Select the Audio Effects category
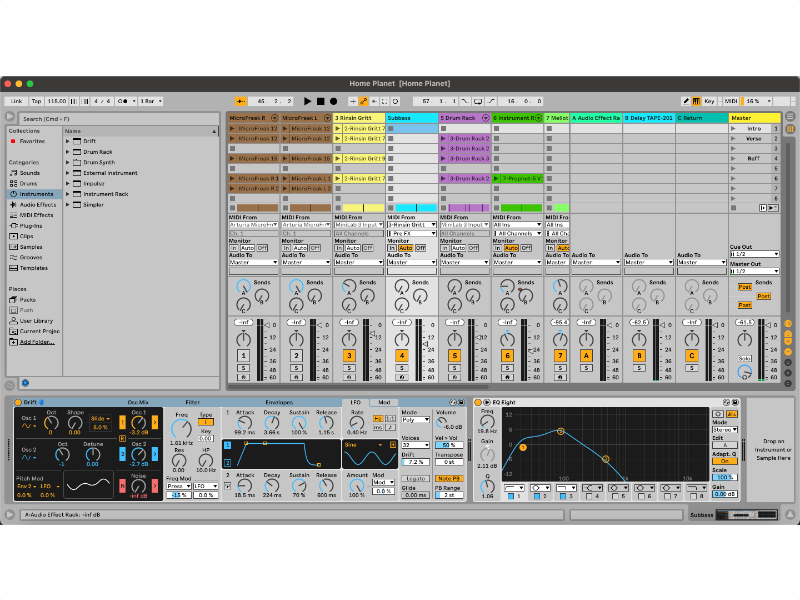Viewport: 800px width, 600px height. pos(38,205)
